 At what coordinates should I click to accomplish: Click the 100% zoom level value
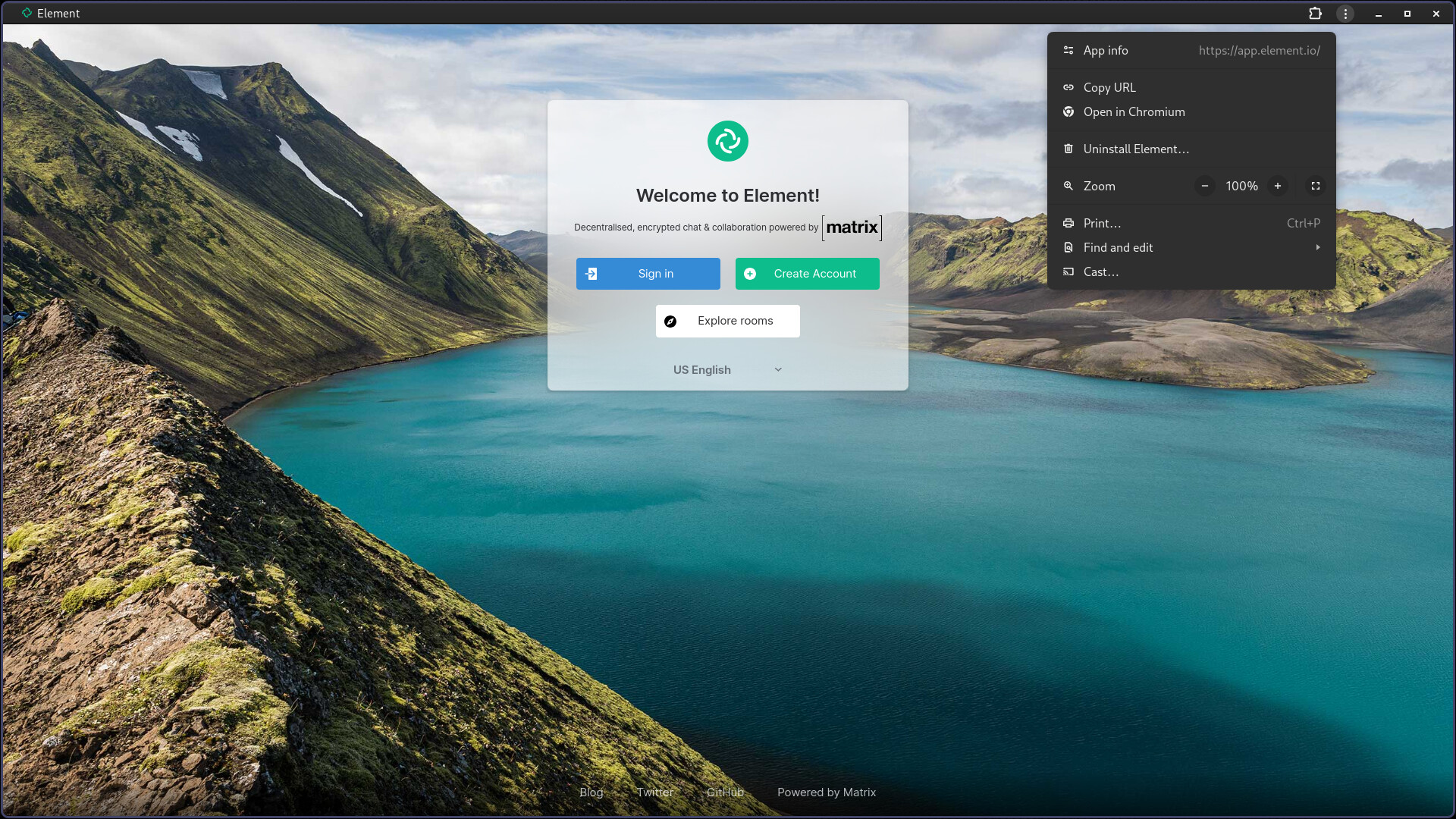(x=1241, y=186)
